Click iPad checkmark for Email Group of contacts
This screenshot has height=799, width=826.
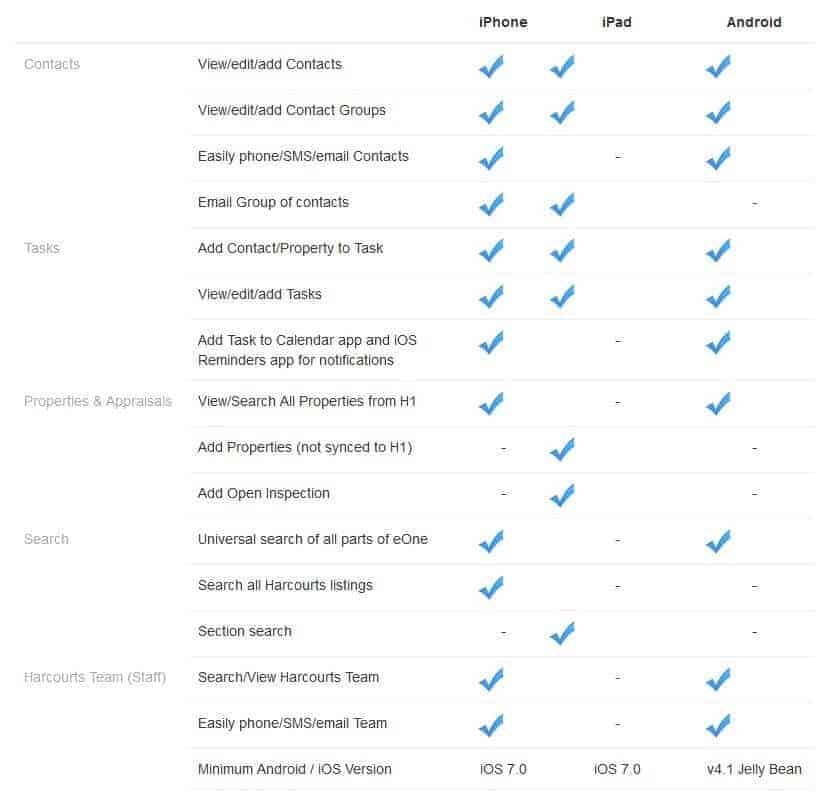pyautogui.click(x=562, y=204)
